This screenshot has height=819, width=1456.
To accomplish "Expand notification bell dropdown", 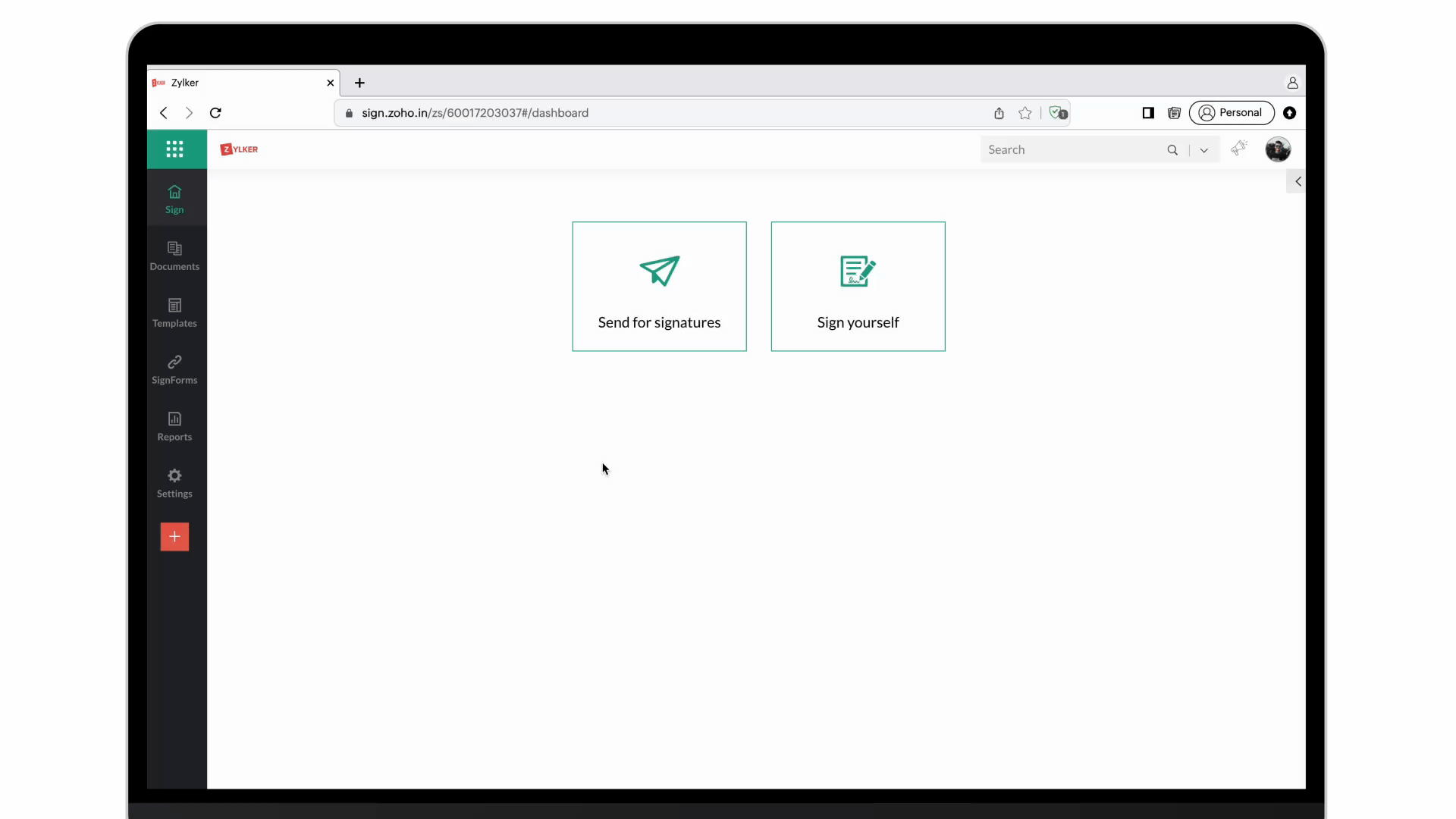I will point(1204,150).
